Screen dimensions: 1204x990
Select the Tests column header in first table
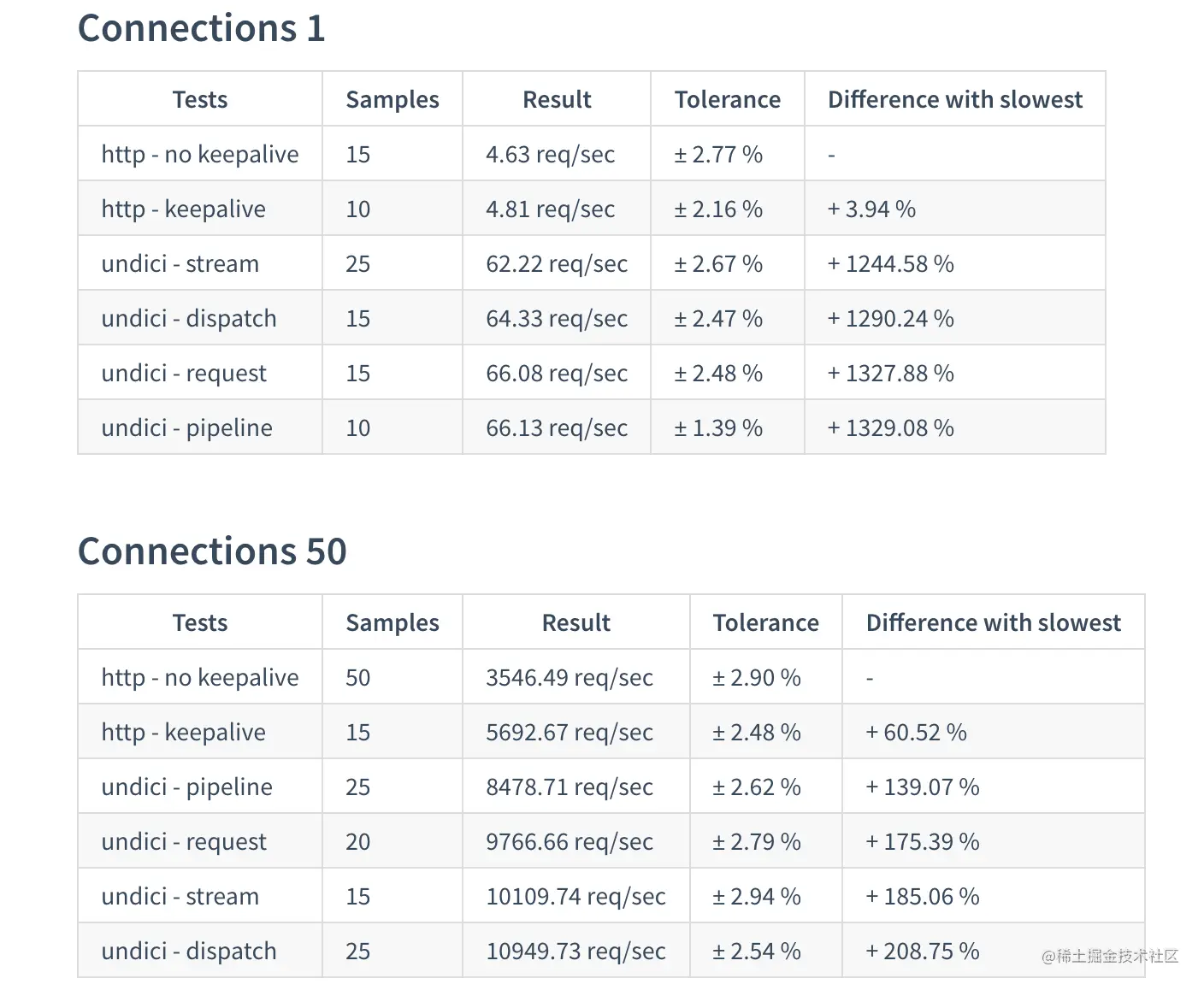[x=200, y=99]
